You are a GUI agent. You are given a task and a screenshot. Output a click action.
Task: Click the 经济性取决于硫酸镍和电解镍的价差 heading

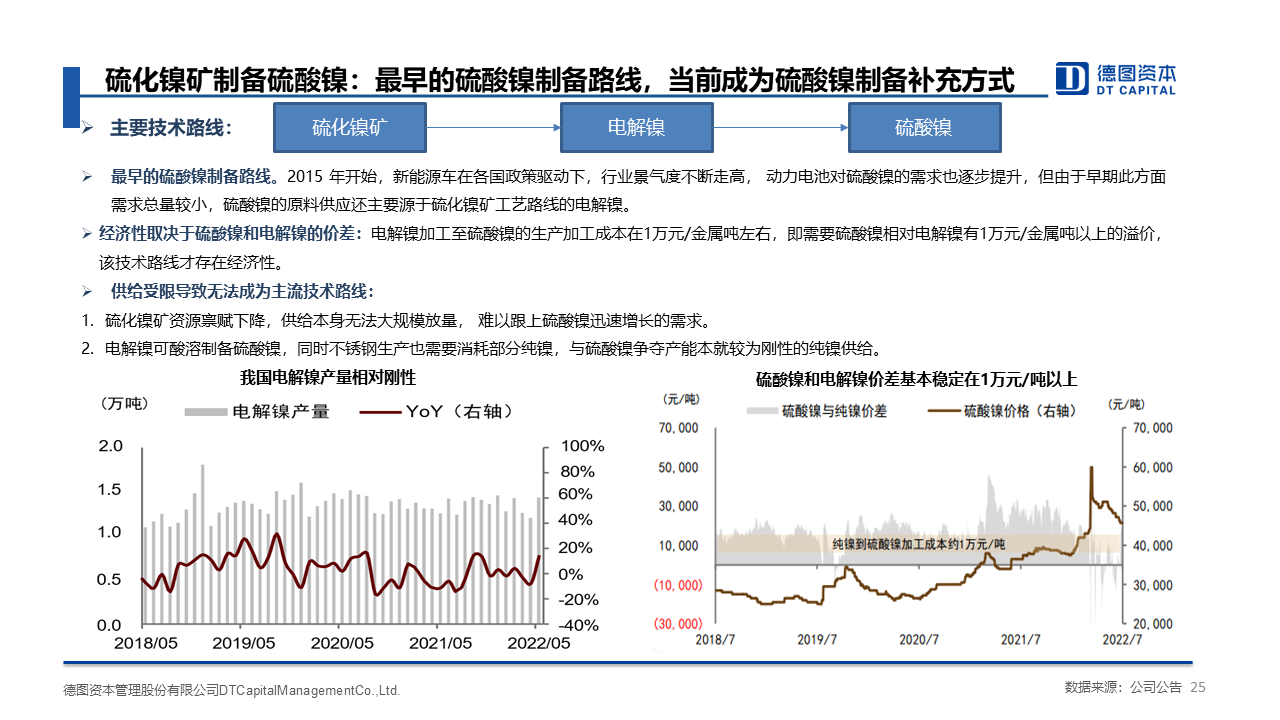(x=230, y=235)
